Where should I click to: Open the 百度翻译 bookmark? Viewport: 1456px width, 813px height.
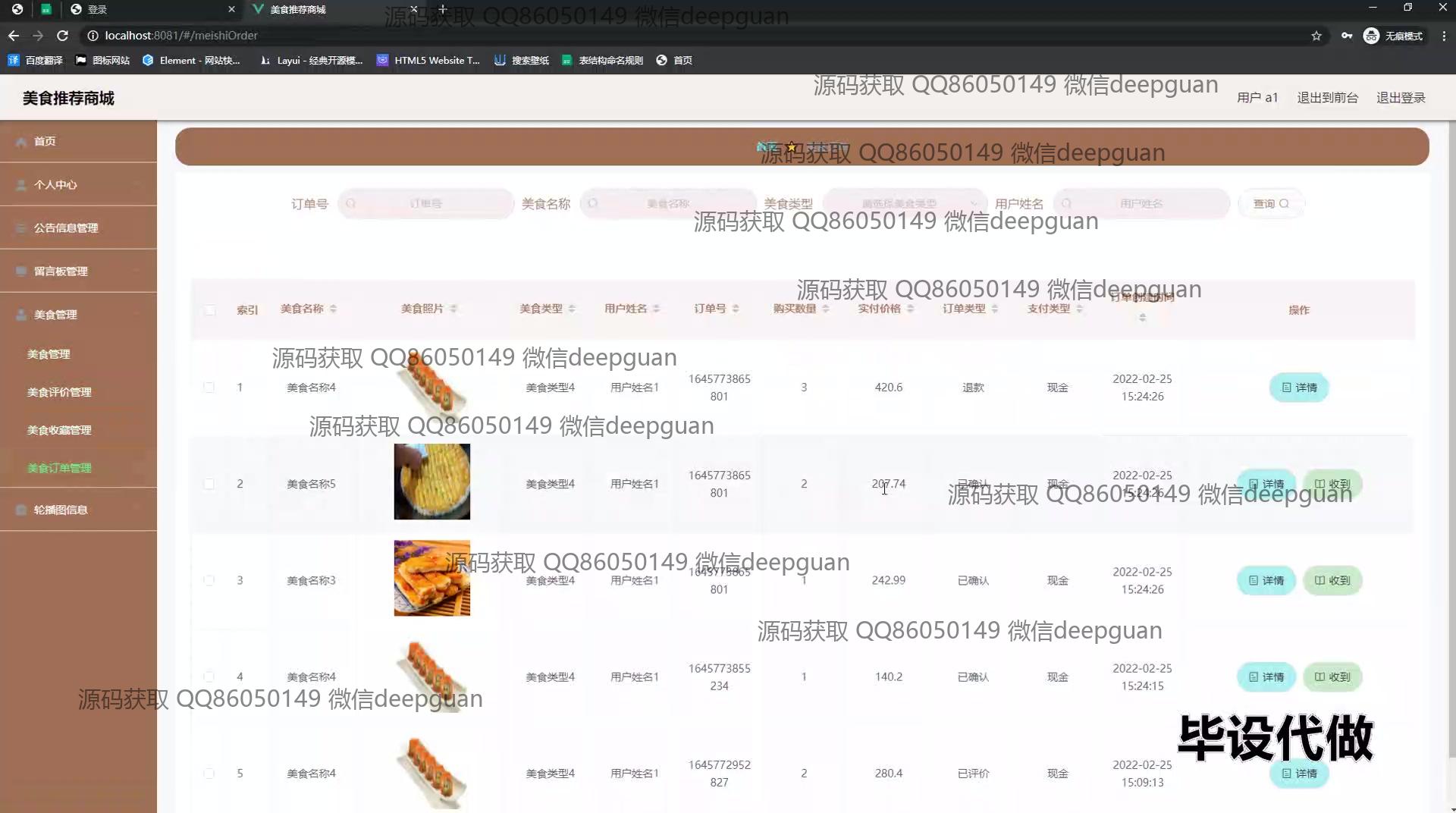click(36, 61)
